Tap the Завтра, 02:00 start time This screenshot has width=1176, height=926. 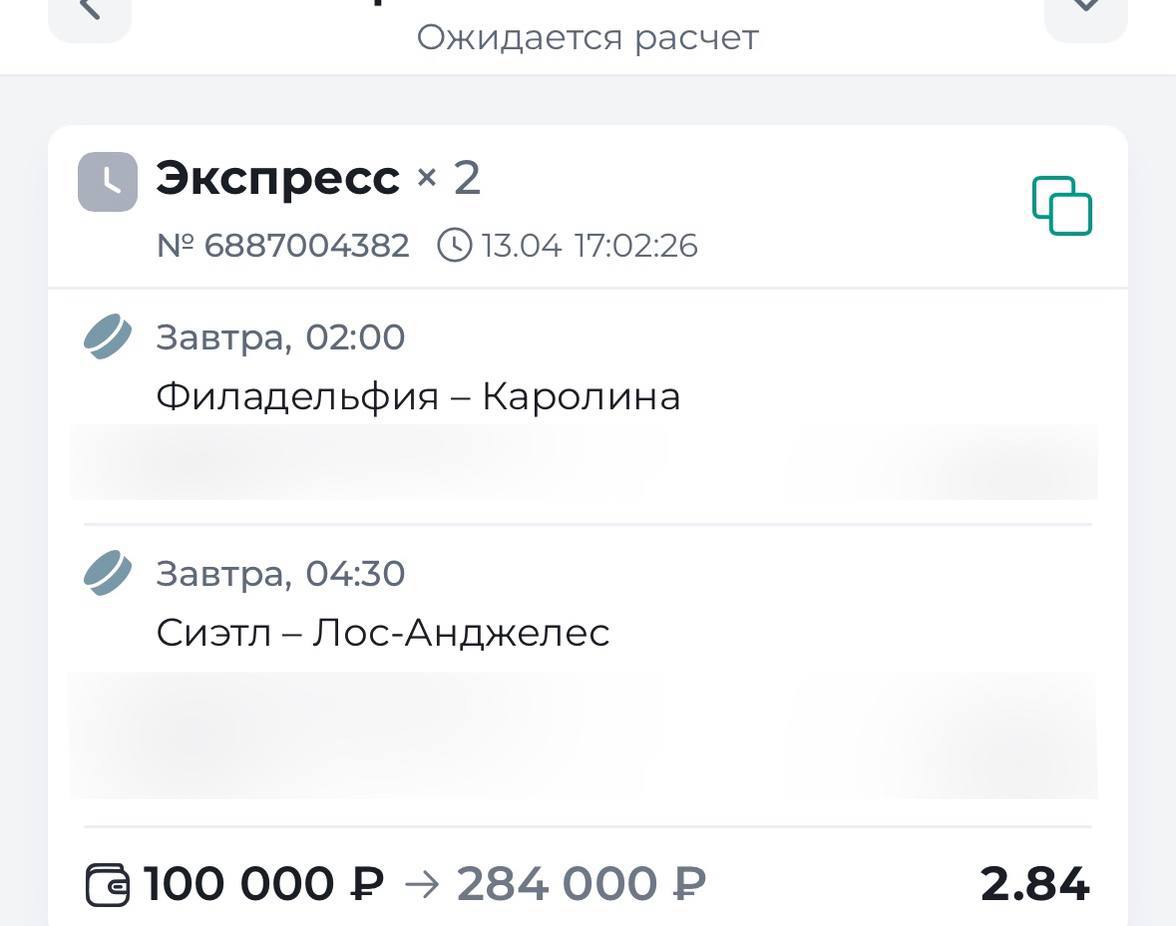[280, 337]
